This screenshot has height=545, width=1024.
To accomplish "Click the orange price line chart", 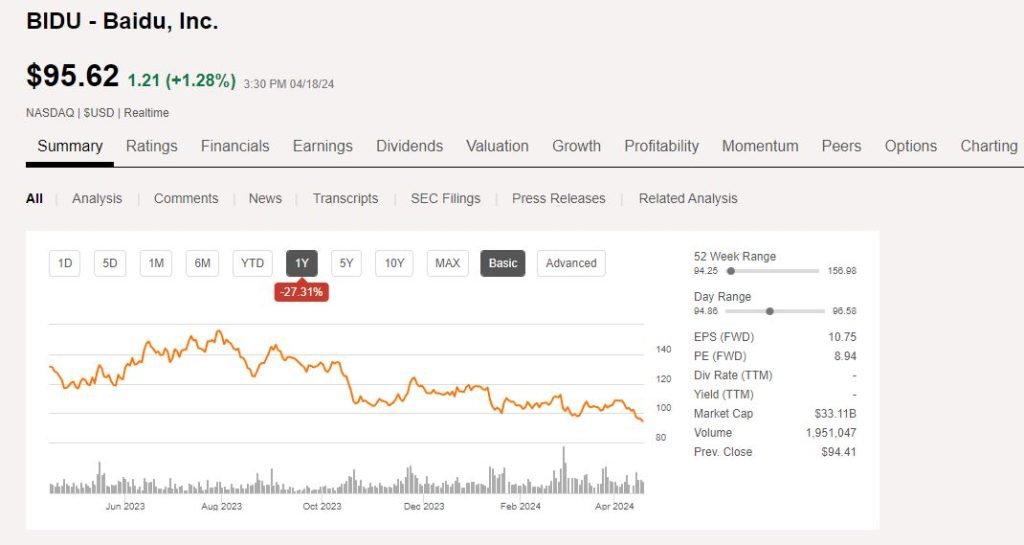I will click(346, 376).
